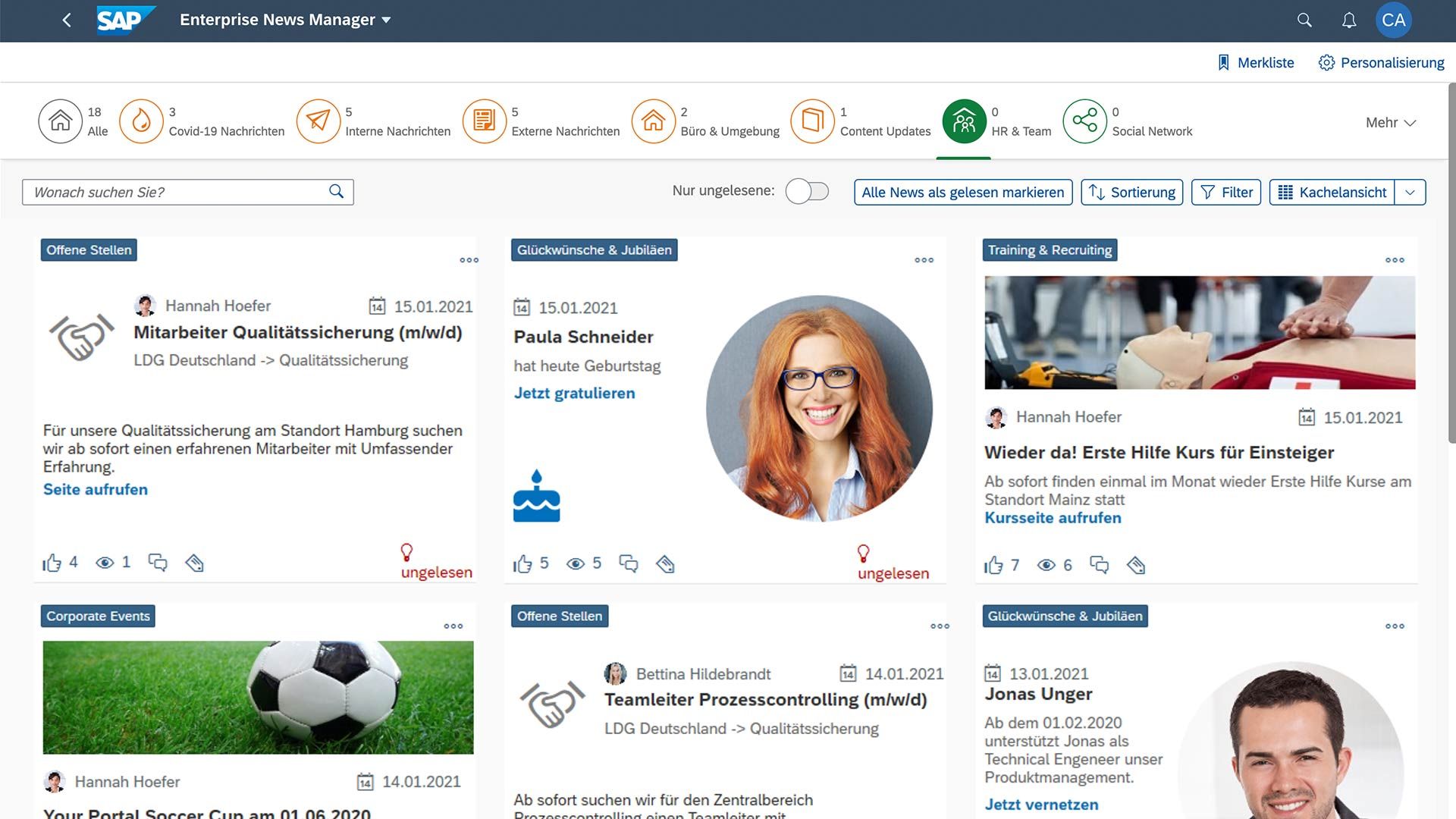The image size is (1456, 819).
Task: Open the Sortierung dropdown menu
Action: click(1132, 191)
